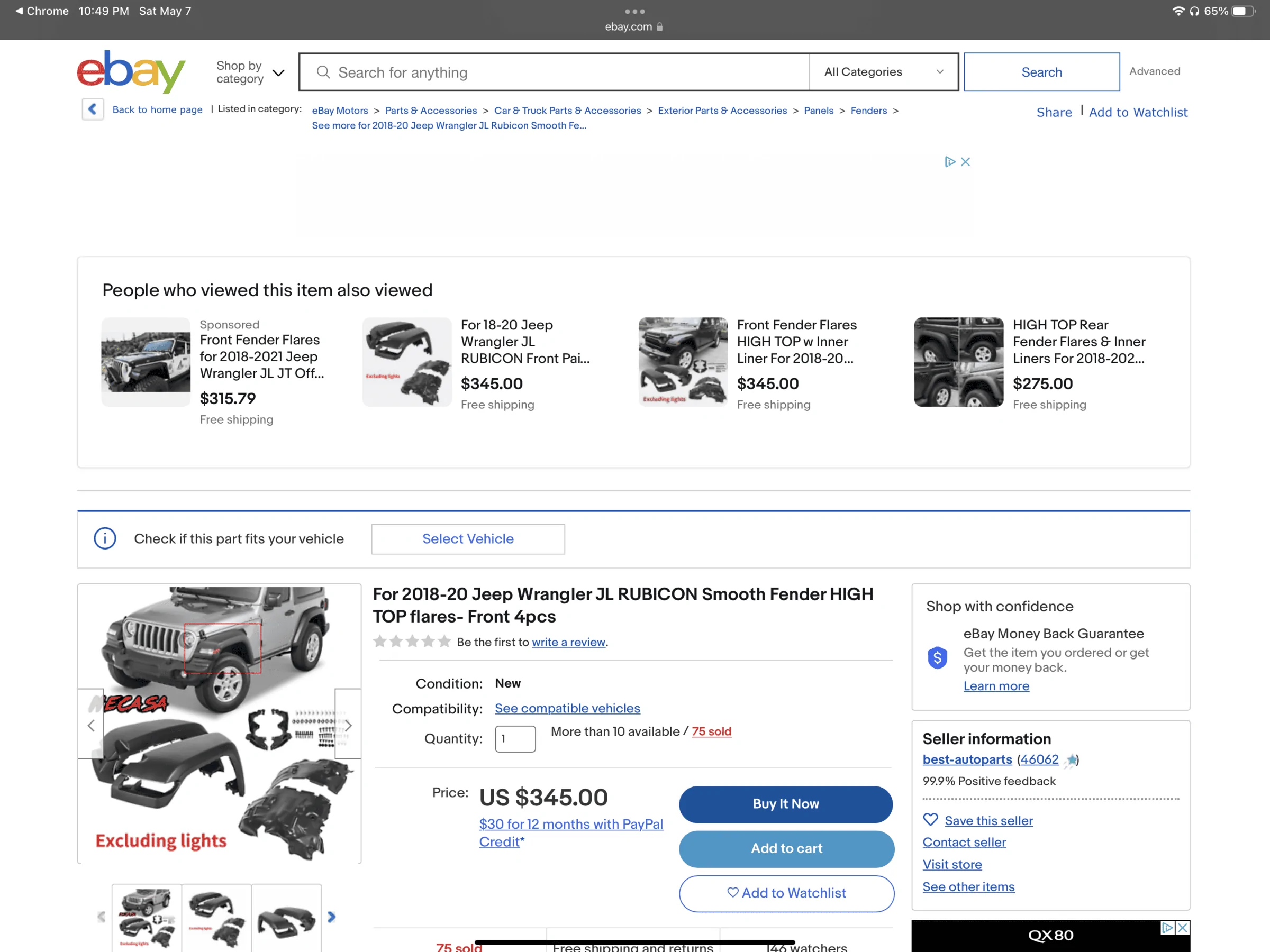This screenshot has width=1270, height=952.
Task: Click Save this seller link
Action: click(988, 821)
